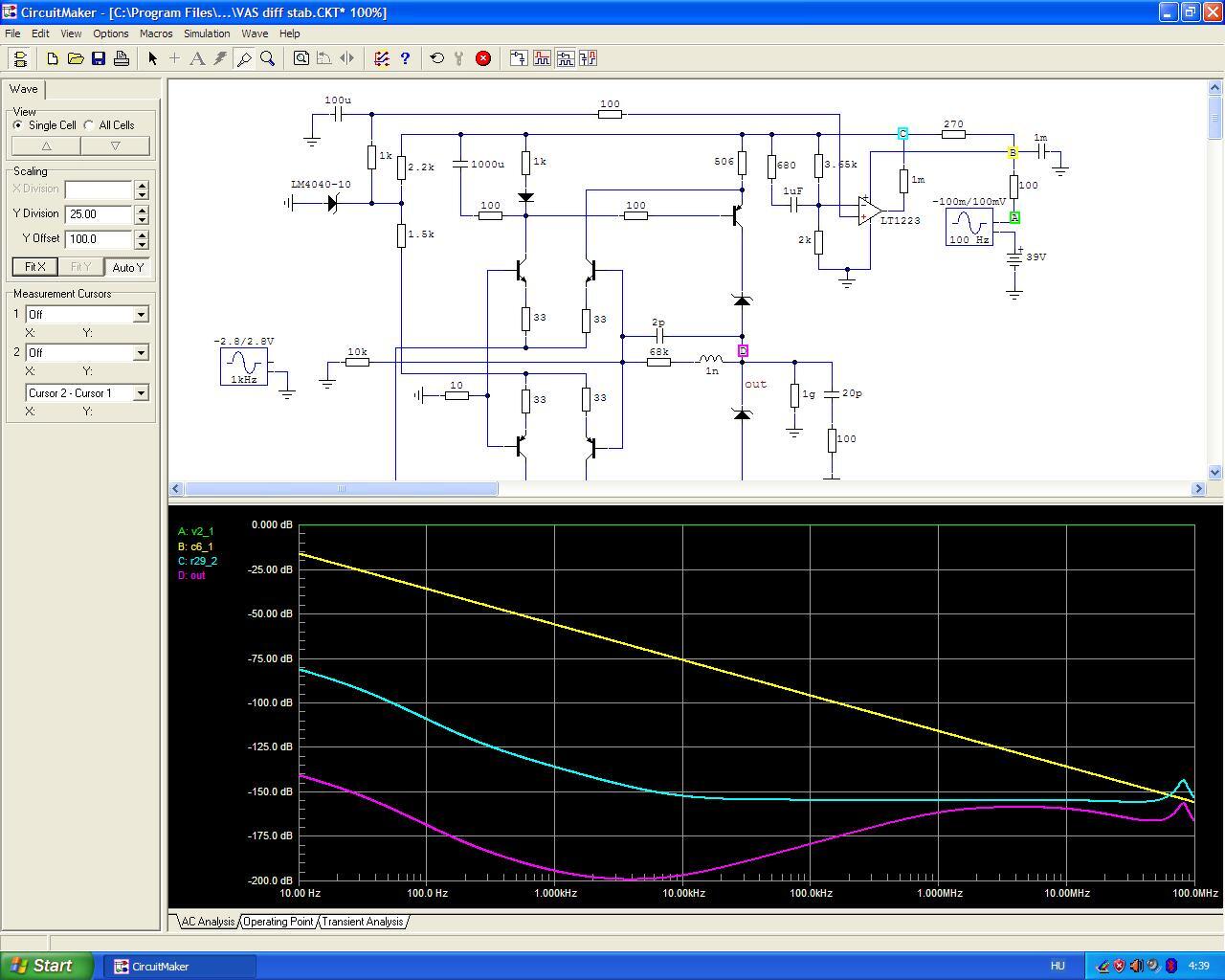The height and width of the screenshot is (980, 1225).
Task: Select the Zoom magnifier tool
Action: coord(268,58)
